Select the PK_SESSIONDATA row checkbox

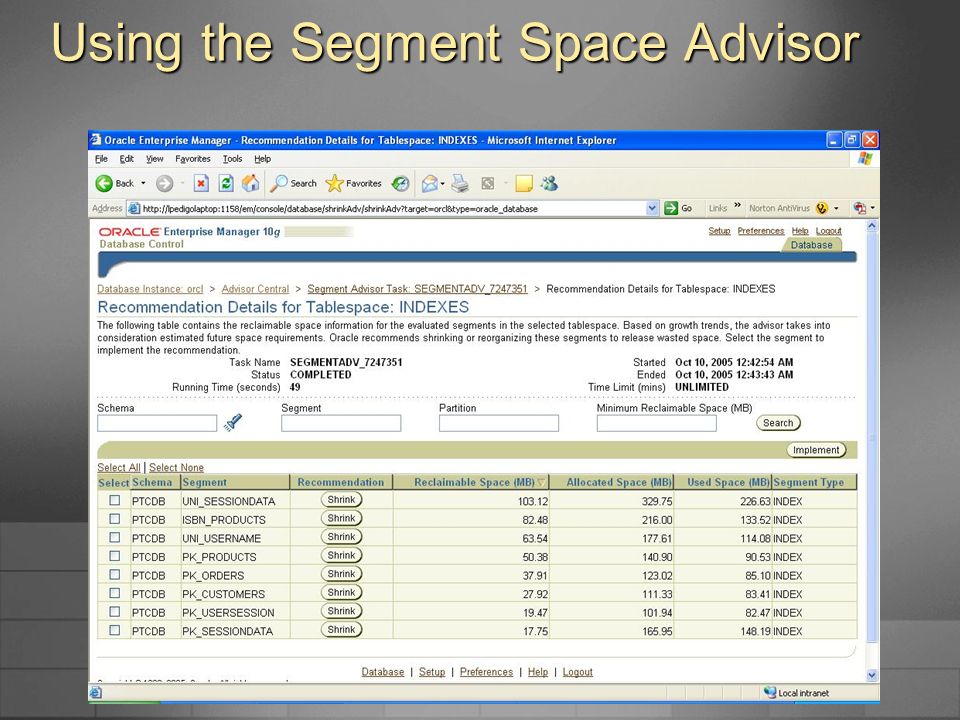pos(114,629)
